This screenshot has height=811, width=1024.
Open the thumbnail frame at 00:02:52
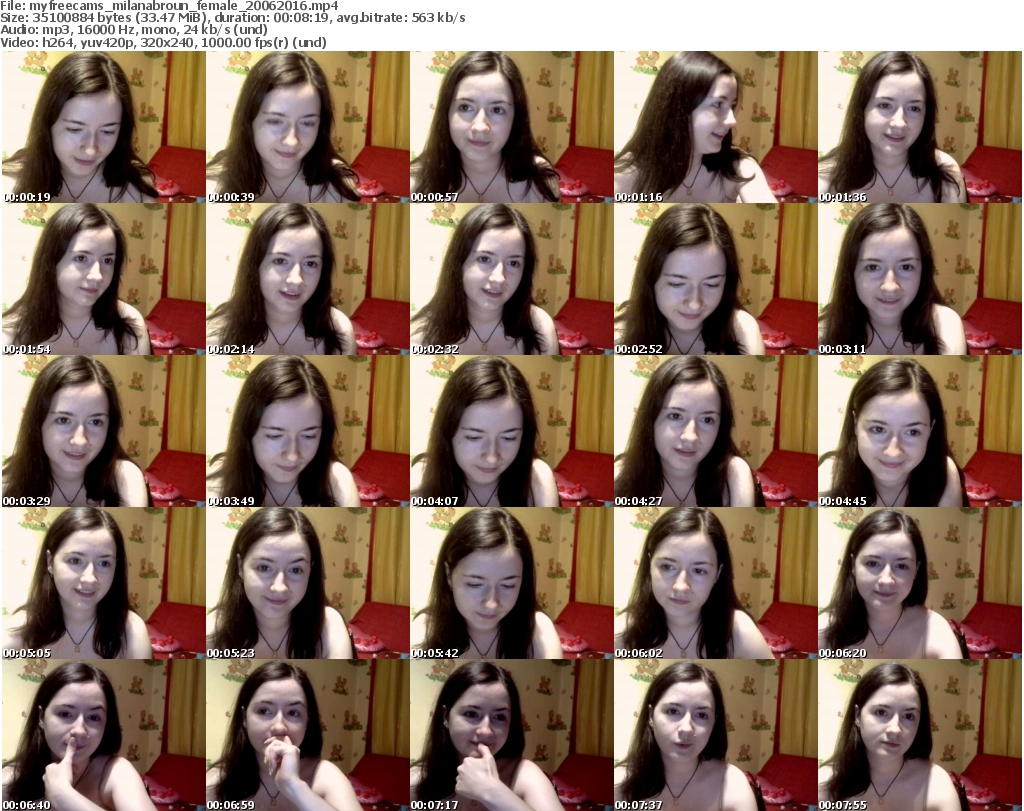click(716, 279)
